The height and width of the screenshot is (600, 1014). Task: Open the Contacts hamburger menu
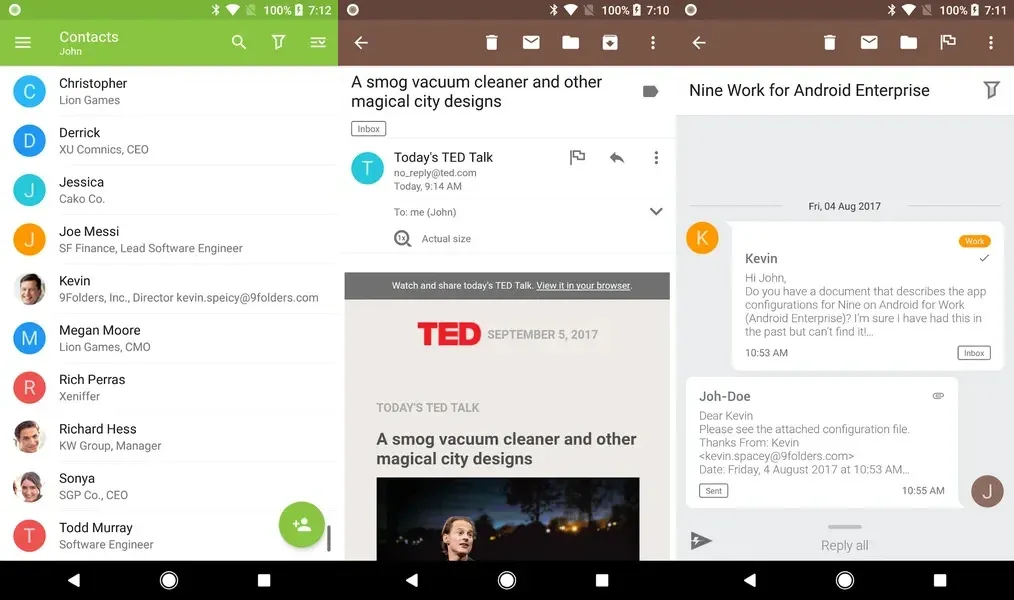23,43
